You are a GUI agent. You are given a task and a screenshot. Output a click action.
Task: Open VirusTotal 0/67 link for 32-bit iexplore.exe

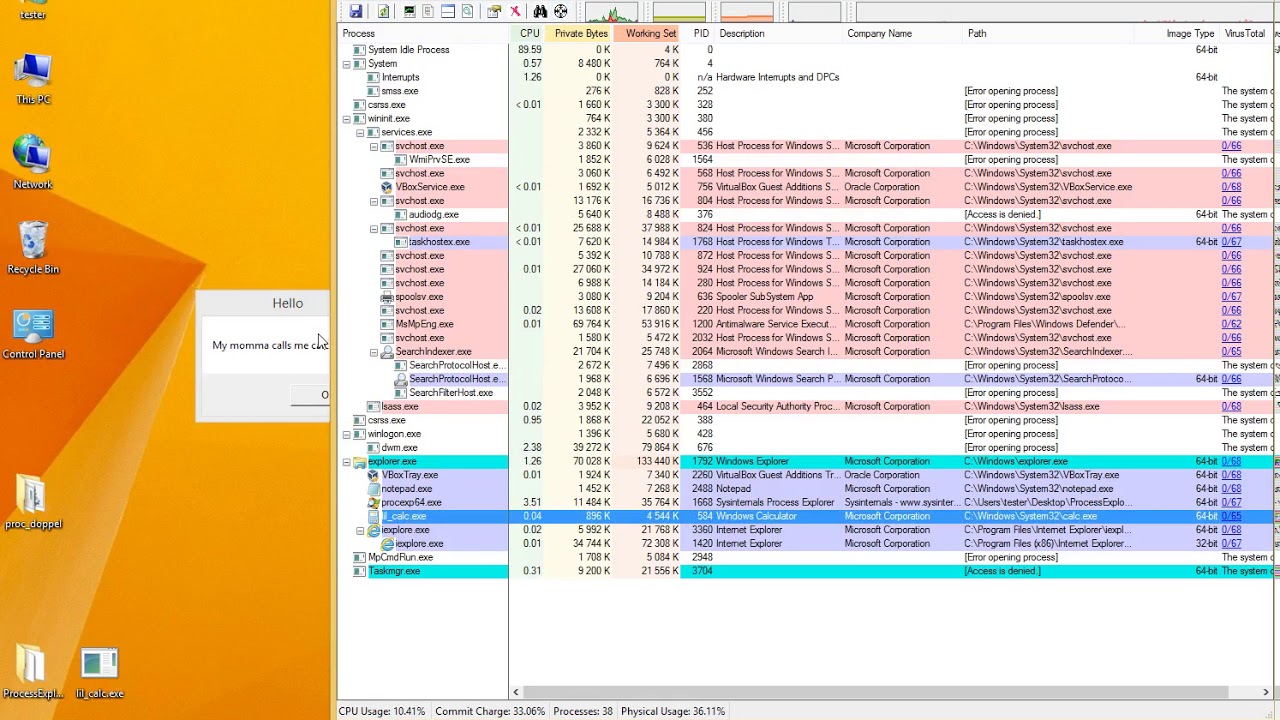pos(1231,544)
